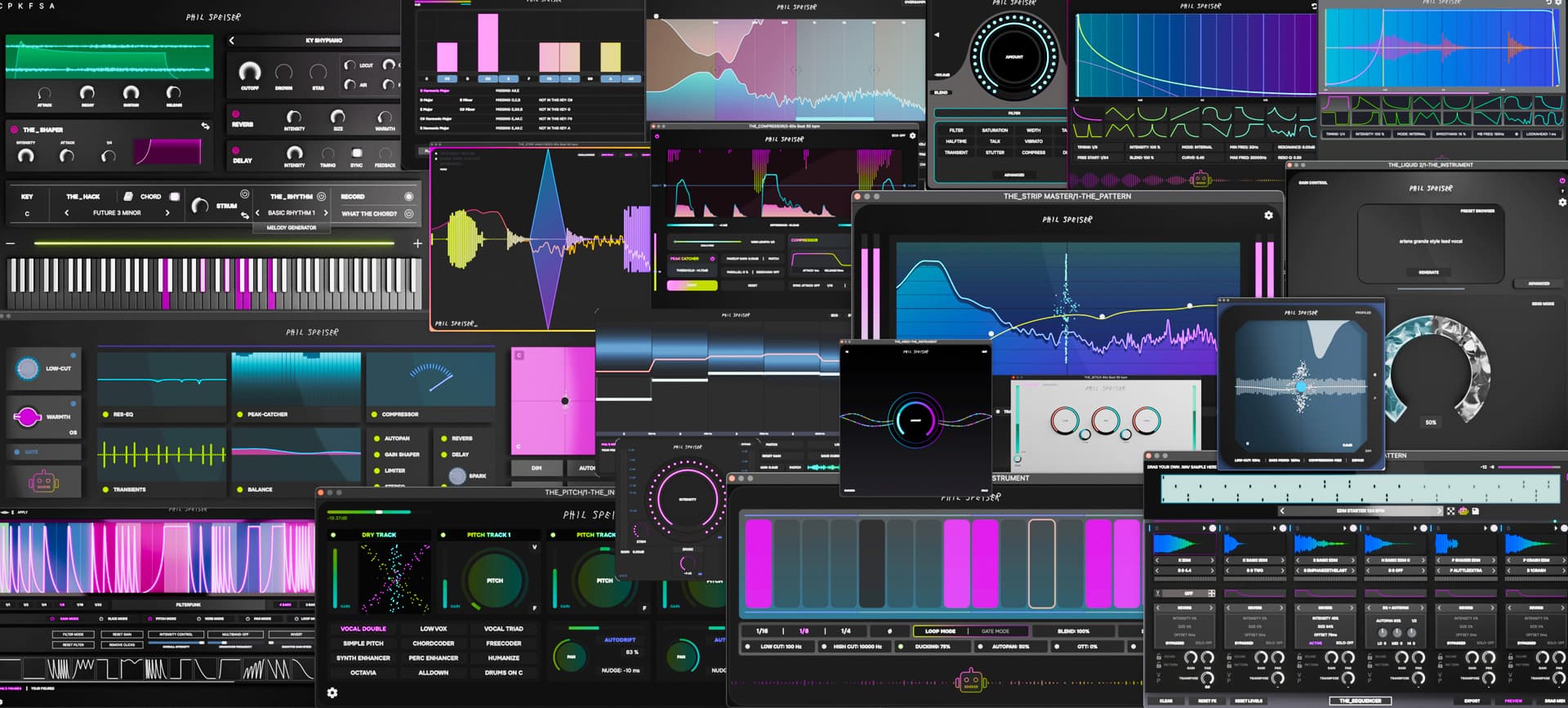Toggle the STRUM power icon

pyautogui.click(x=244, y=194)
